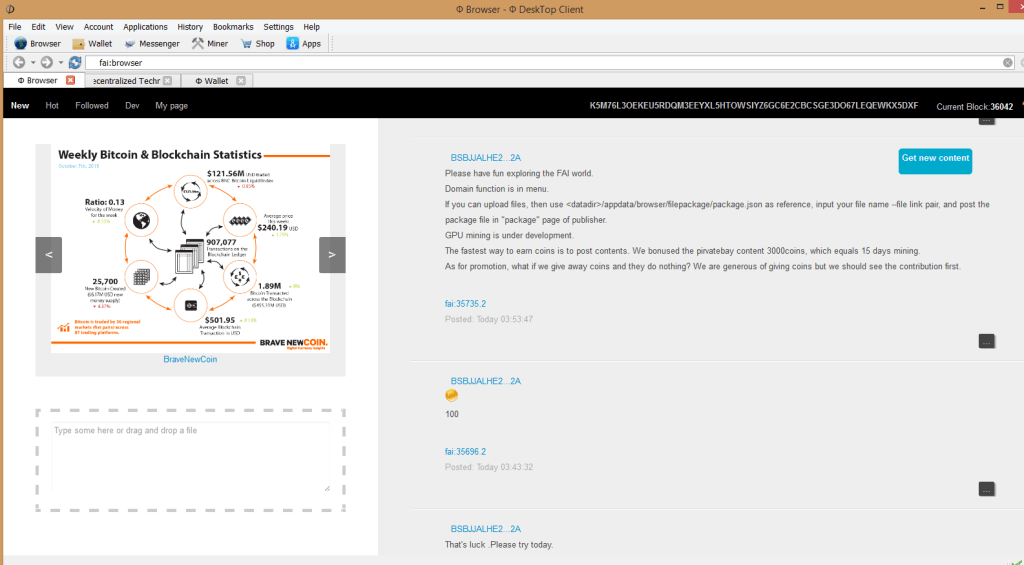1024x565 pixels.
Task: Open the Messenger toolbar button
Action: point(152,44)
